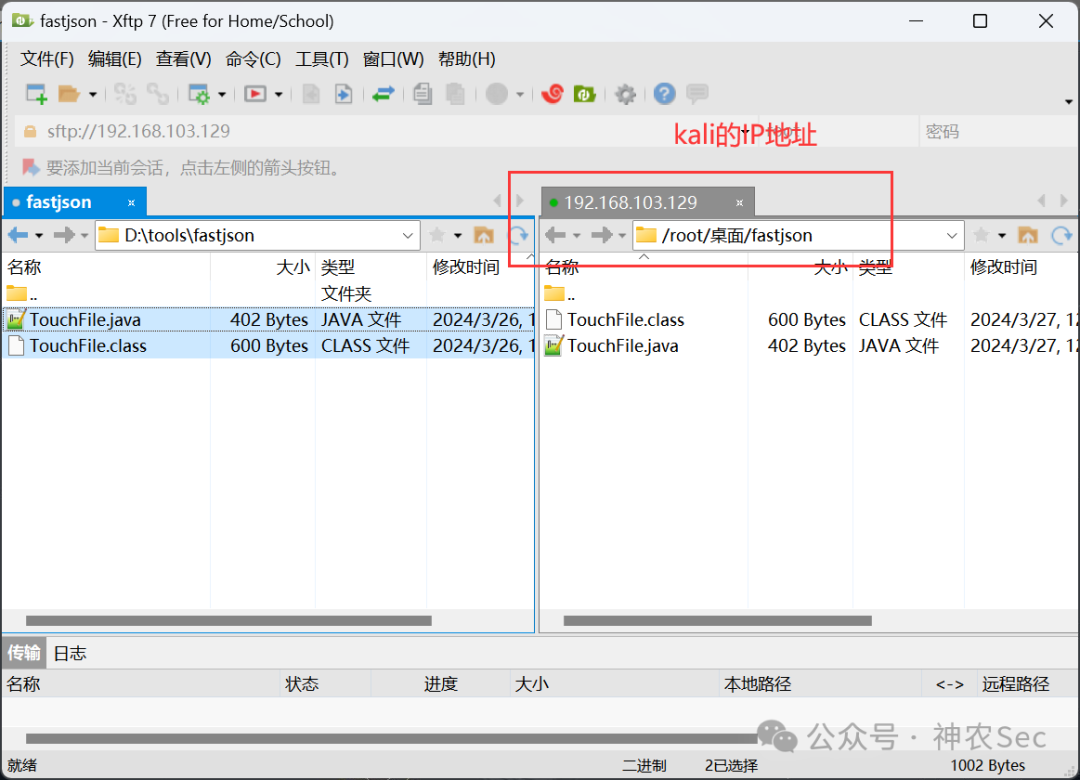Image resolution: width=1080 pixels, height=780 pixels.
Task: Open Help with blue question icon
Action: [x=665, y=94]
